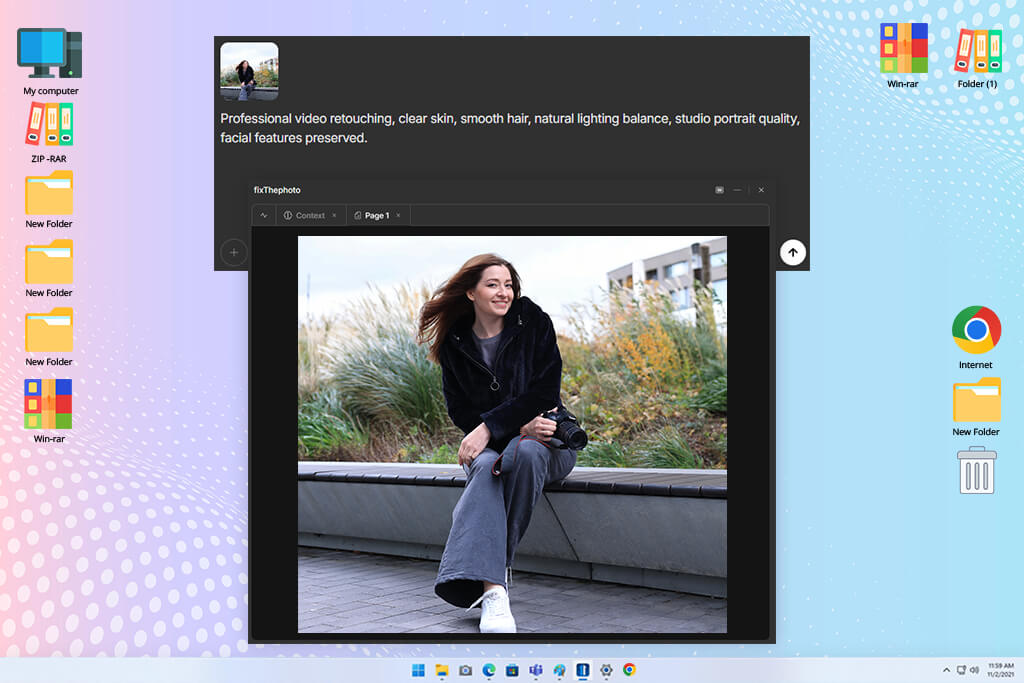Close the fixThephoto window
Image resolution: width=1024 pixels, height=683 pixels.
(x=761, y=190)
